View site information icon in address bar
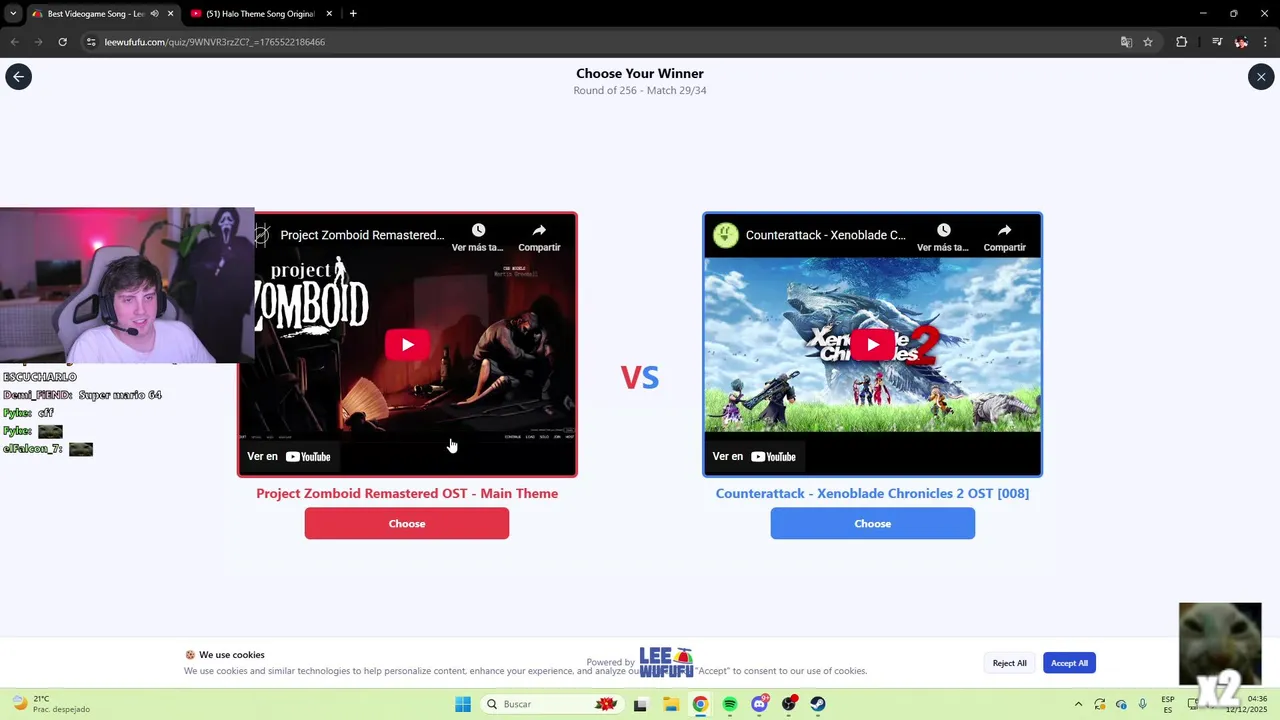Image resolution: width=1280 pixels, height=720 pixels. (x=91, y=42)
